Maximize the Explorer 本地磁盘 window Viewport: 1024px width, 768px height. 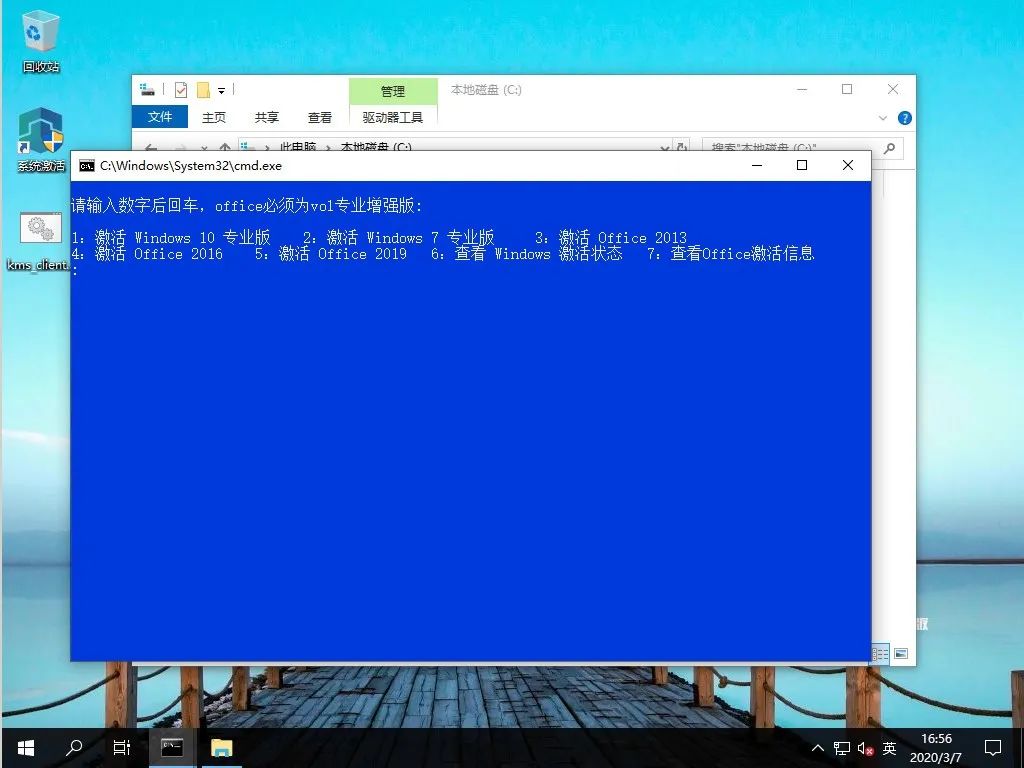[x=847, y=89]
